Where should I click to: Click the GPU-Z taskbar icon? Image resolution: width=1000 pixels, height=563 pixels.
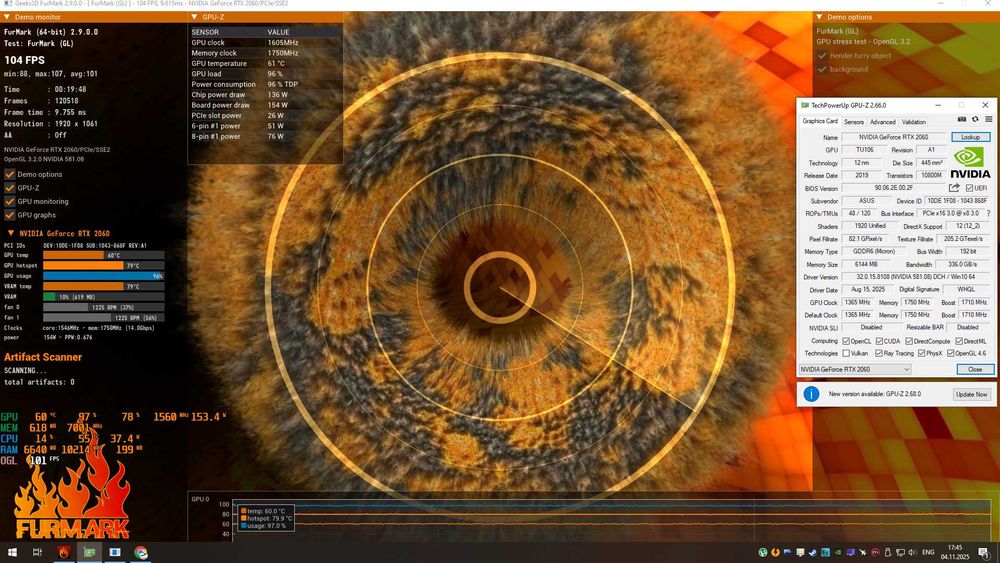tap(89, 552)
